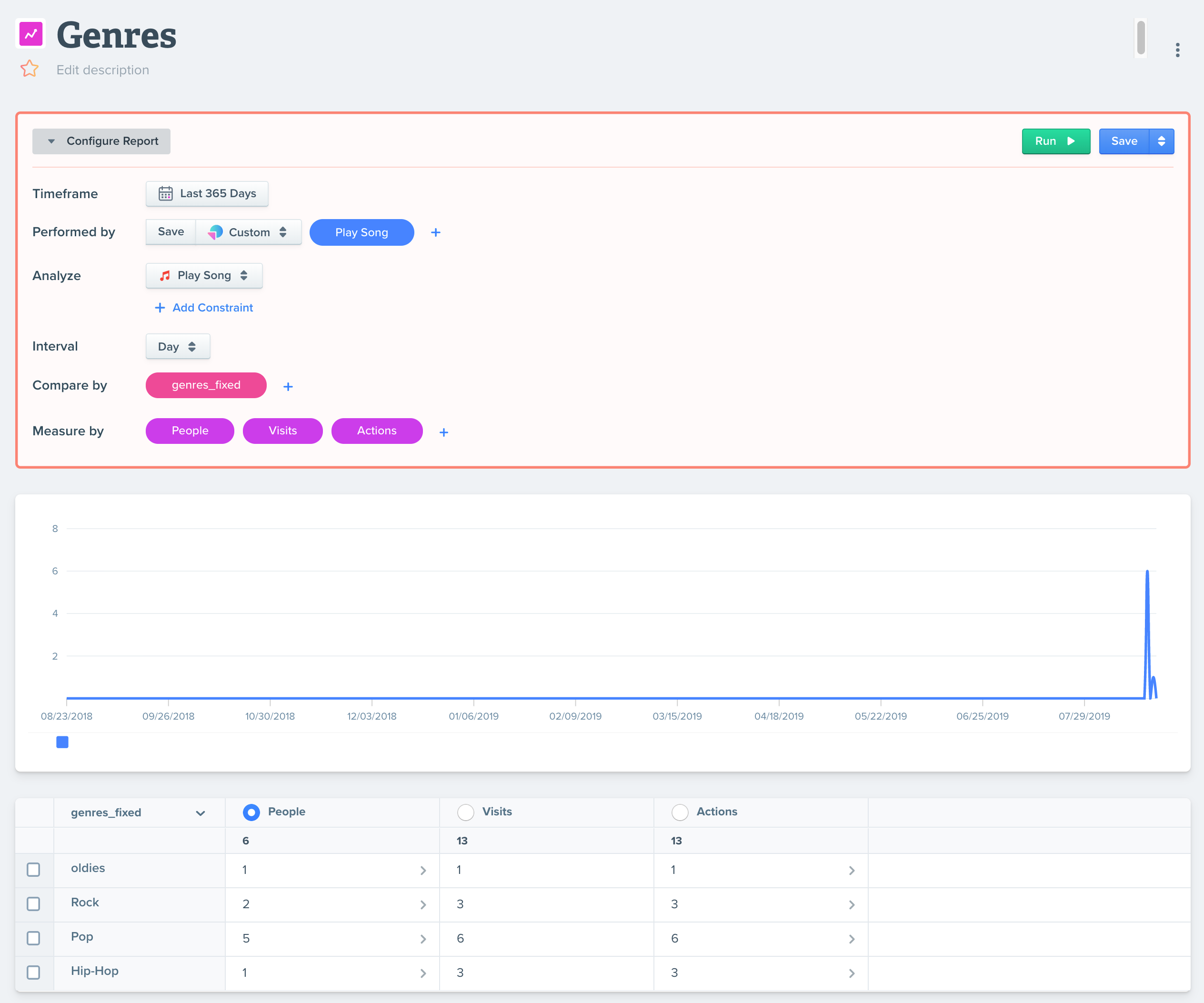The image size is (1204, 1003).
Task: Click the Add Constraint link
Action: point(204,308)
